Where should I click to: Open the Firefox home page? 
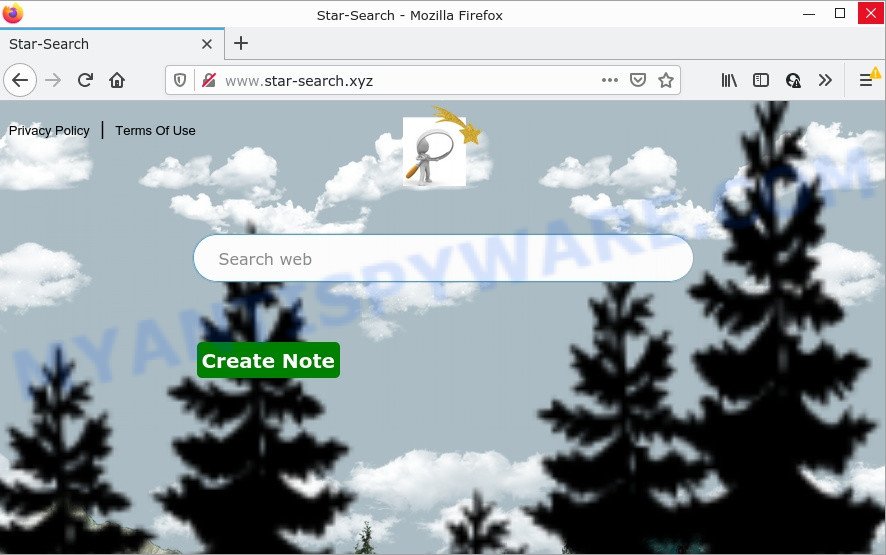point(117,80)
